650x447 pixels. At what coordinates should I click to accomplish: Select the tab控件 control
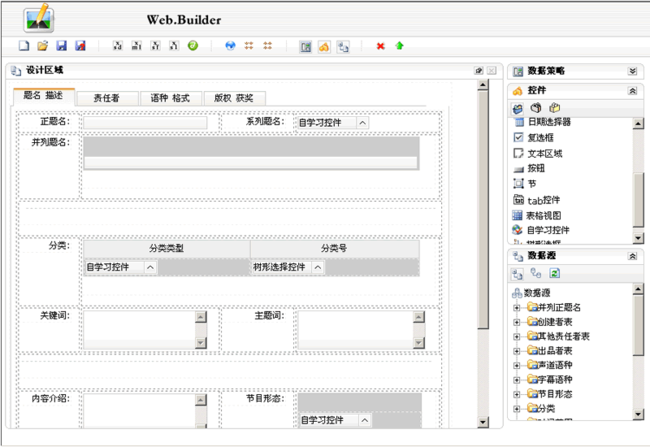coord(537,200)
